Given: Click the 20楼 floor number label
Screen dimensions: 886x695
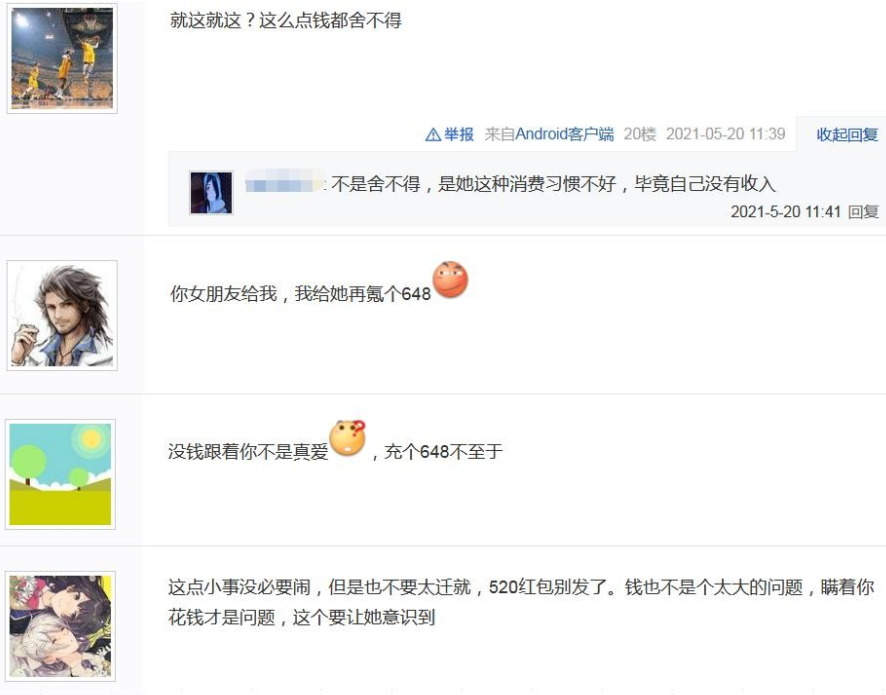Looking at the screenshot, I should click(640, 134).
